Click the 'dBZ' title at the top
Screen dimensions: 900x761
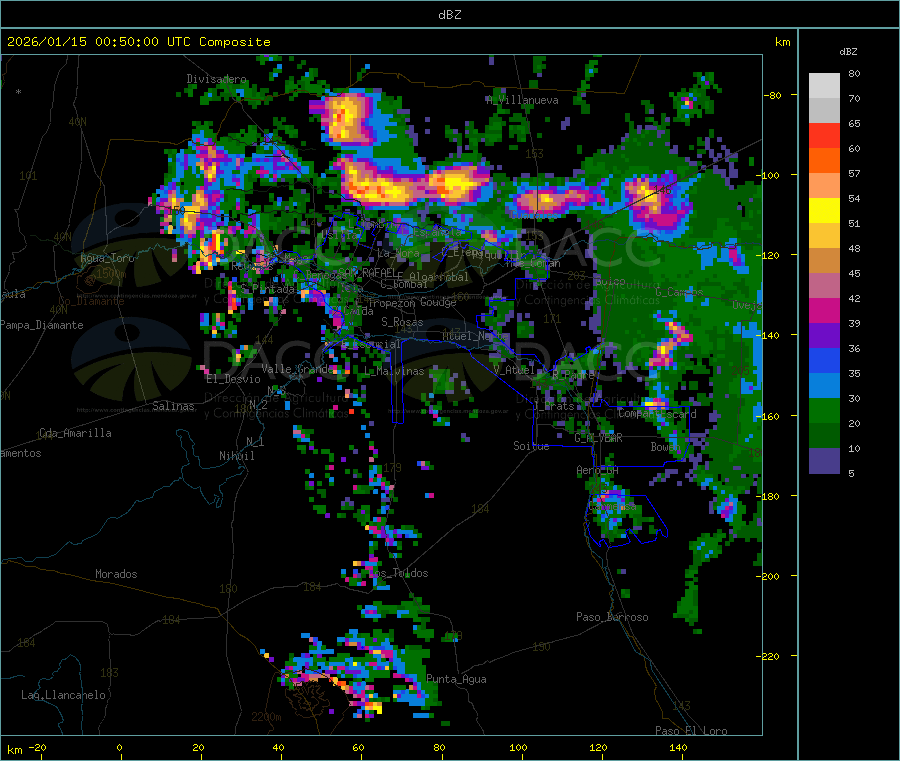tap(449, 15)
